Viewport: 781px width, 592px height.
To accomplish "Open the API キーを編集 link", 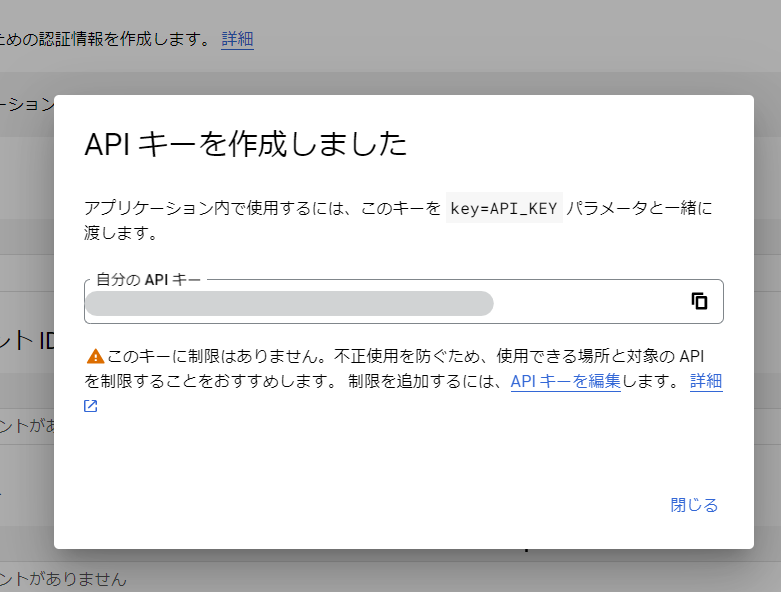I will tap(565, 381).
